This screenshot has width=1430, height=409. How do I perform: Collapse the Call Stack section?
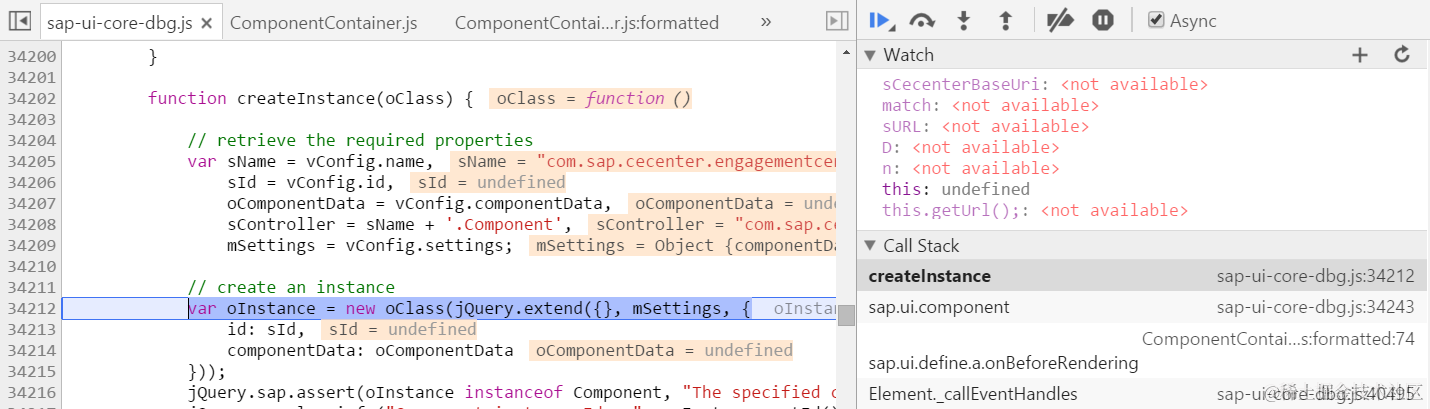(870, 246)
